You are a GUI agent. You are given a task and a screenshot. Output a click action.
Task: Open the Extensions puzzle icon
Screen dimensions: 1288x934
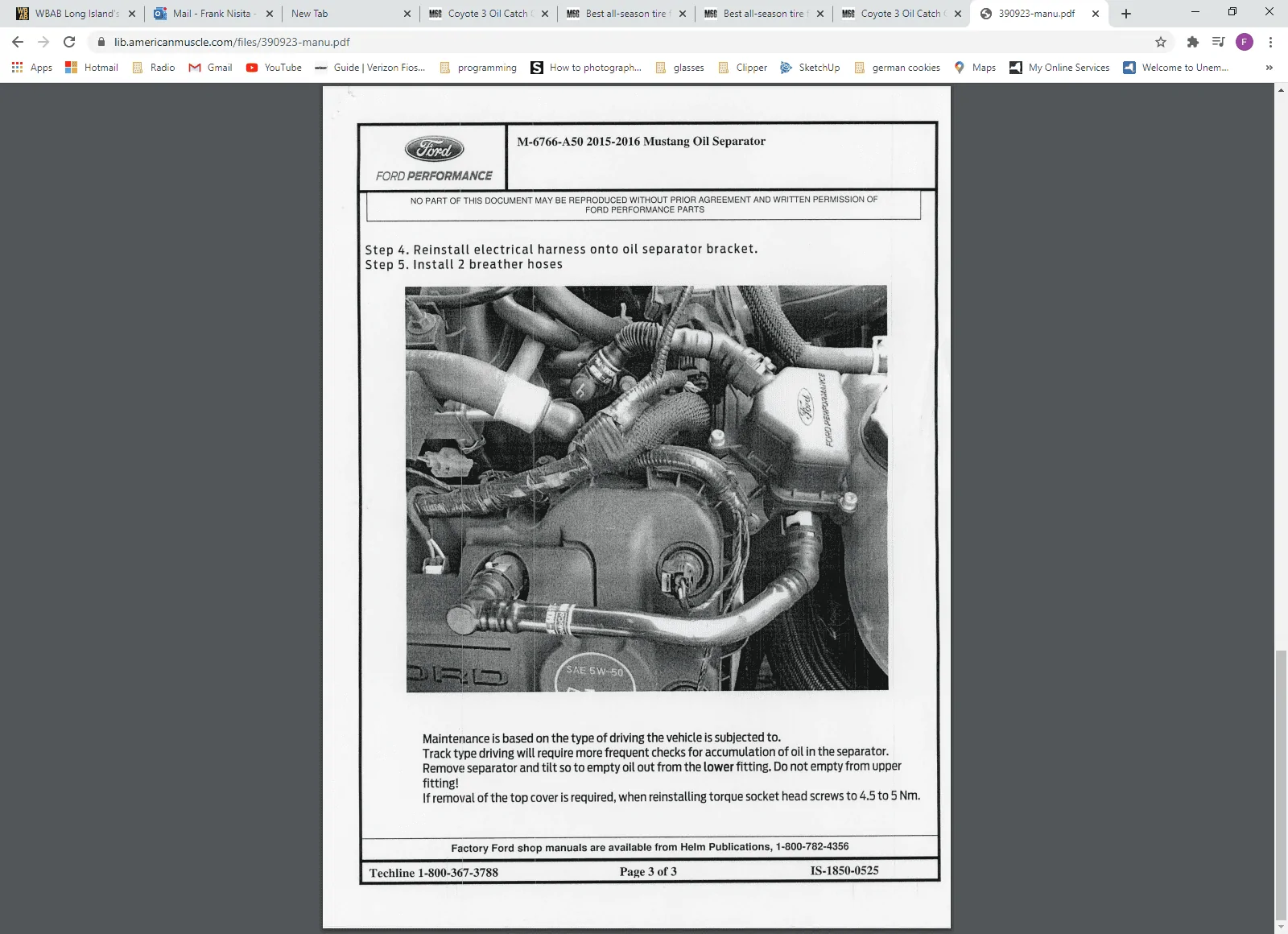point(1193,42)
